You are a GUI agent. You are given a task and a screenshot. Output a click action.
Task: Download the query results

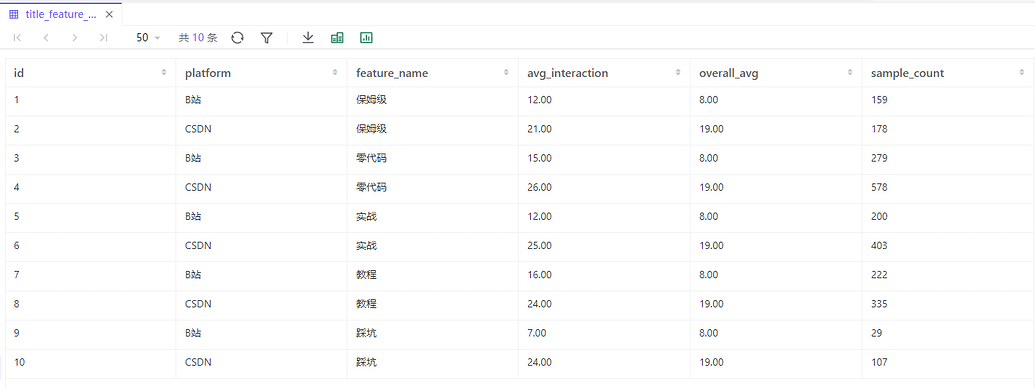pos(308,38)
